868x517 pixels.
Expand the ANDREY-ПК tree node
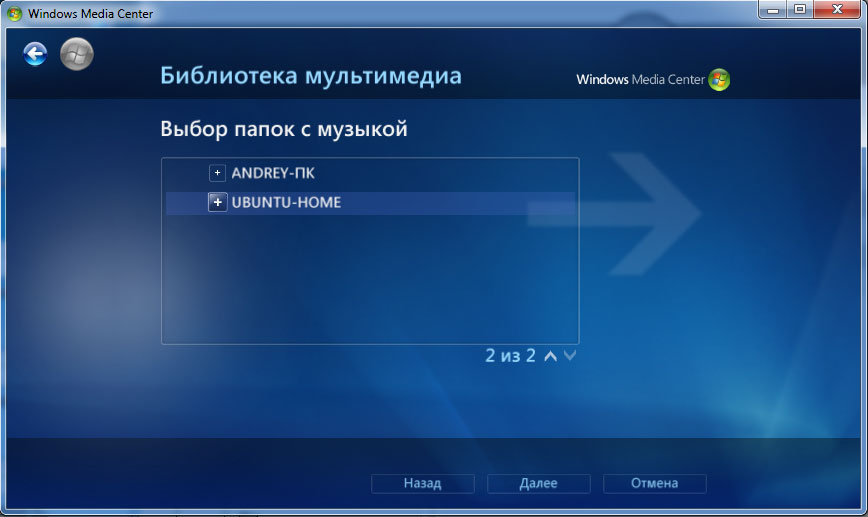click(217, 173)
